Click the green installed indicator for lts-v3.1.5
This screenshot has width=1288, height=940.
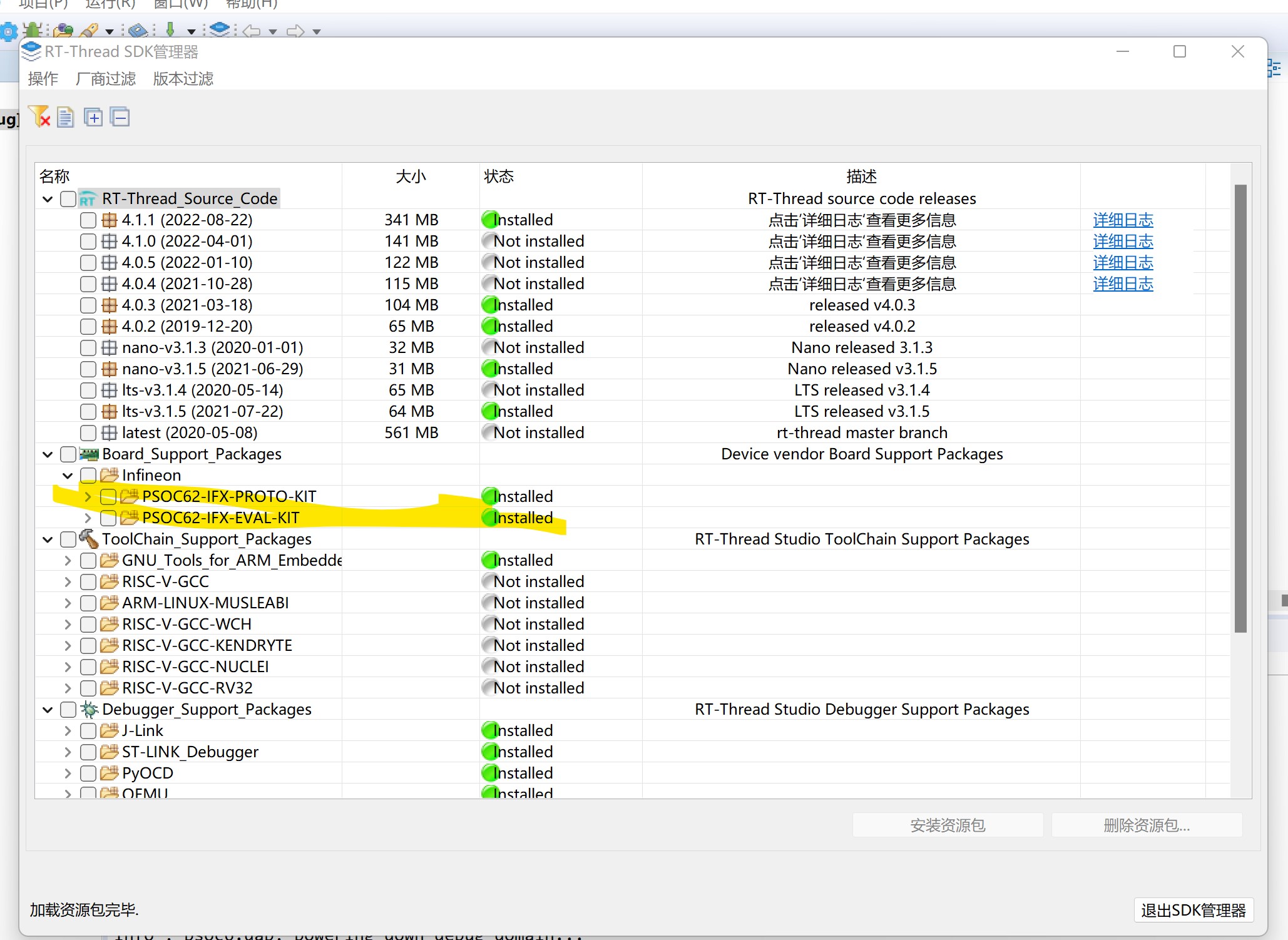(490, 411)
